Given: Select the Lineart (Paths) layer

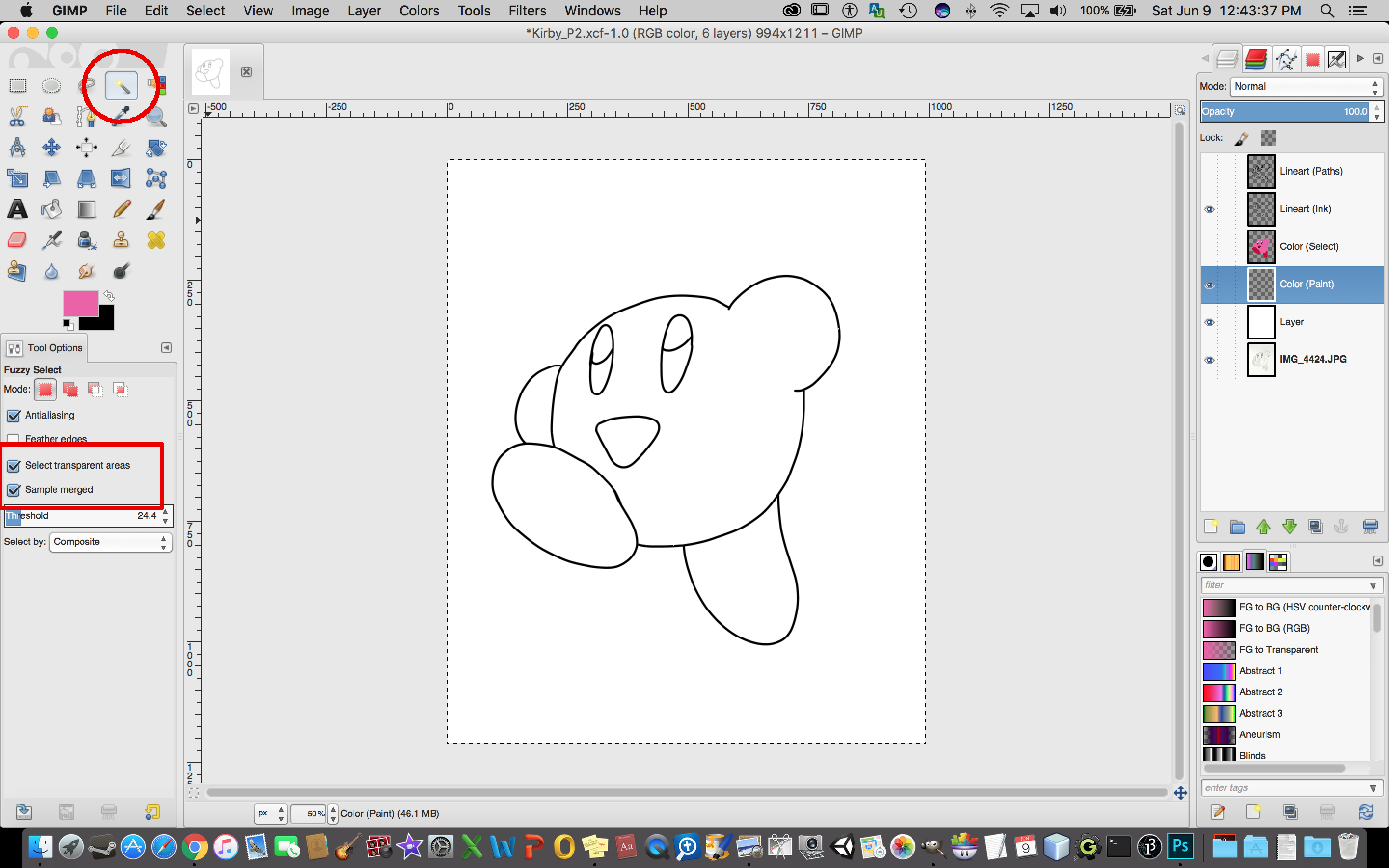Looking at the screenshot, I should point(1292,172).
